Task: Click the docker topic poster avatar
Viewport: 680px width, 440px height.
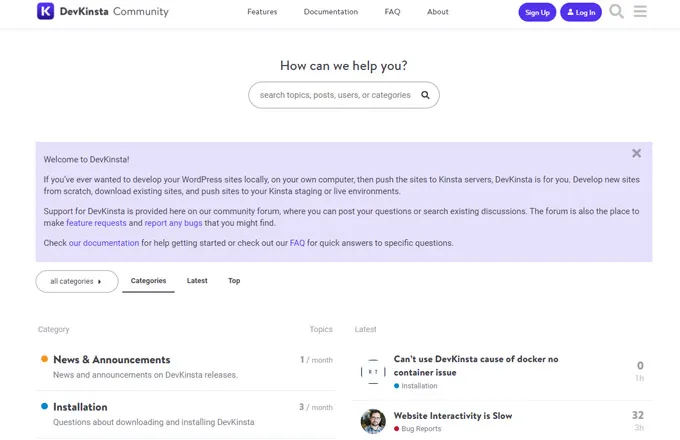Action: pyautogui.click(x=373, y=371)
